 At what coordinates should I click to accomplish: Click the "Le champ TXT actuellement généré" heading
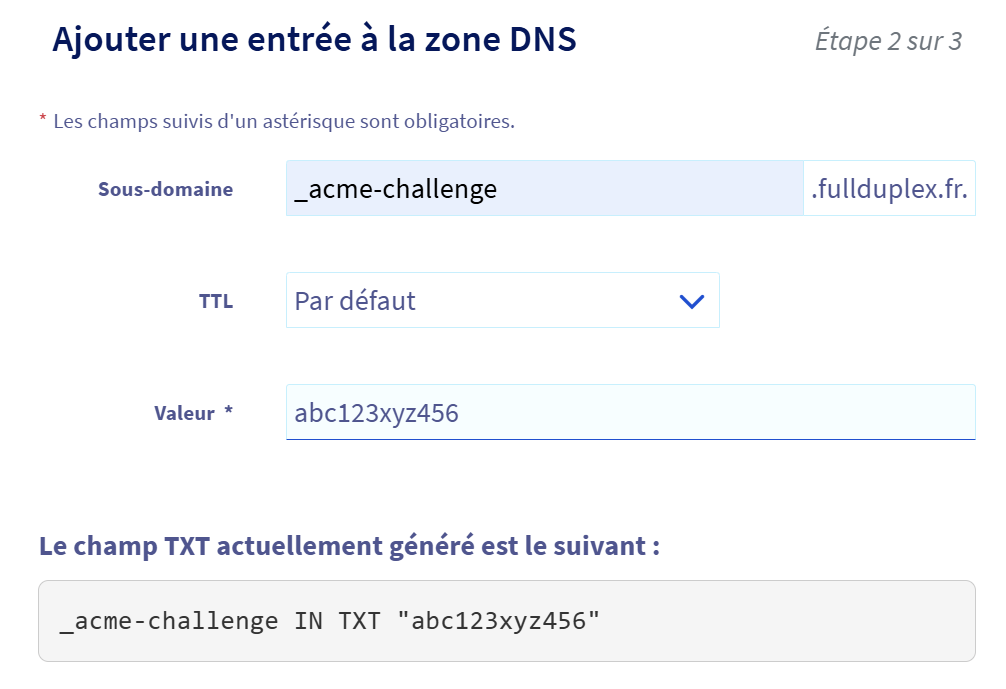tap(350, 546)
